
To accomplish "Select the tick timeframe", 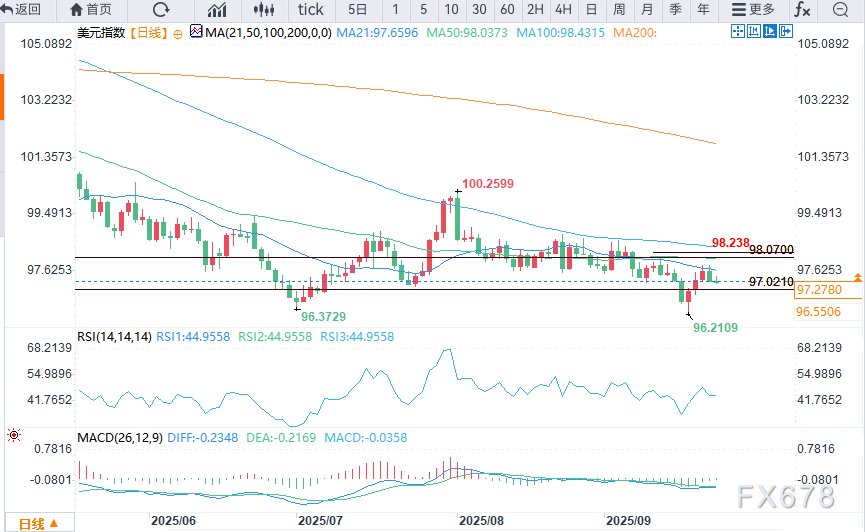I will pyautogui.click(x=311, y=9).
